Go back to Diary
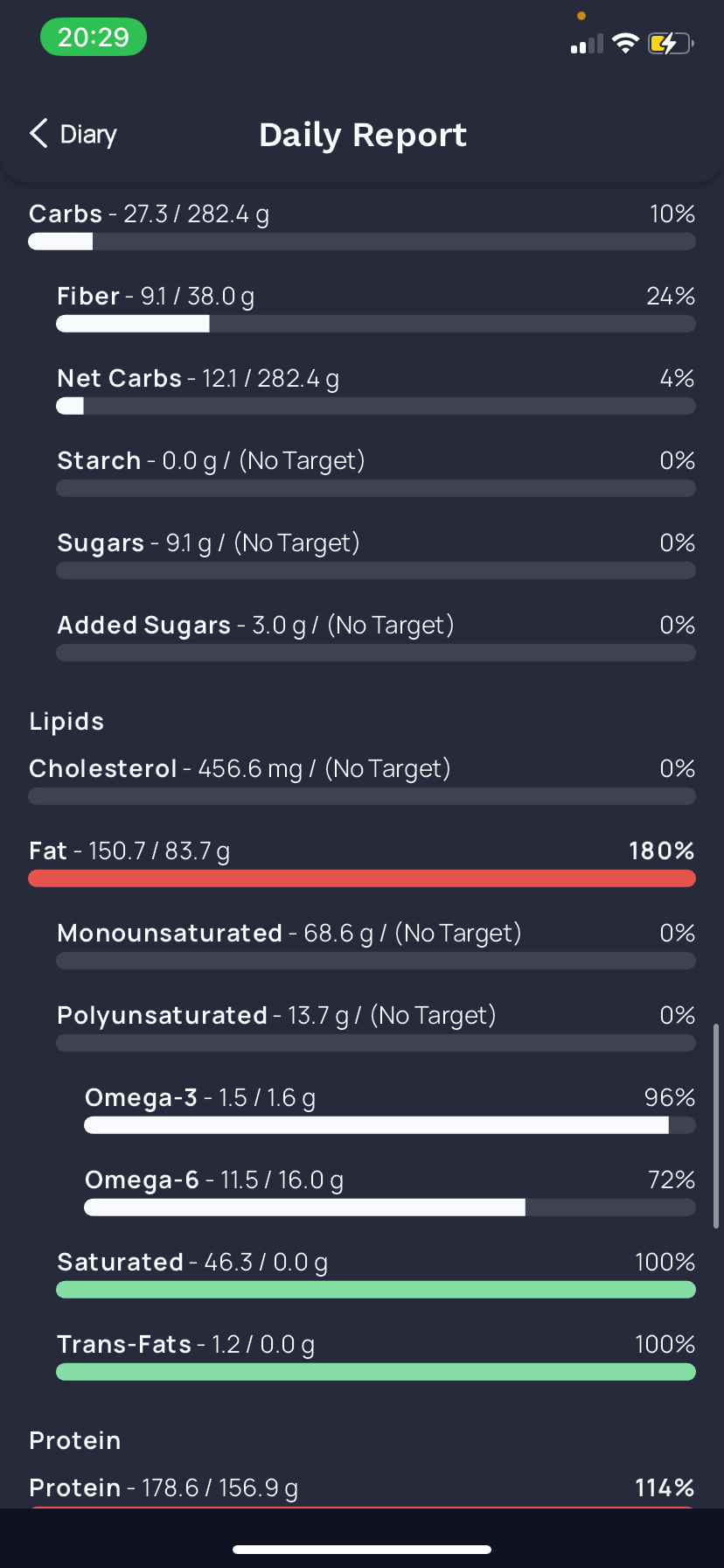 [x=73, y=134]
